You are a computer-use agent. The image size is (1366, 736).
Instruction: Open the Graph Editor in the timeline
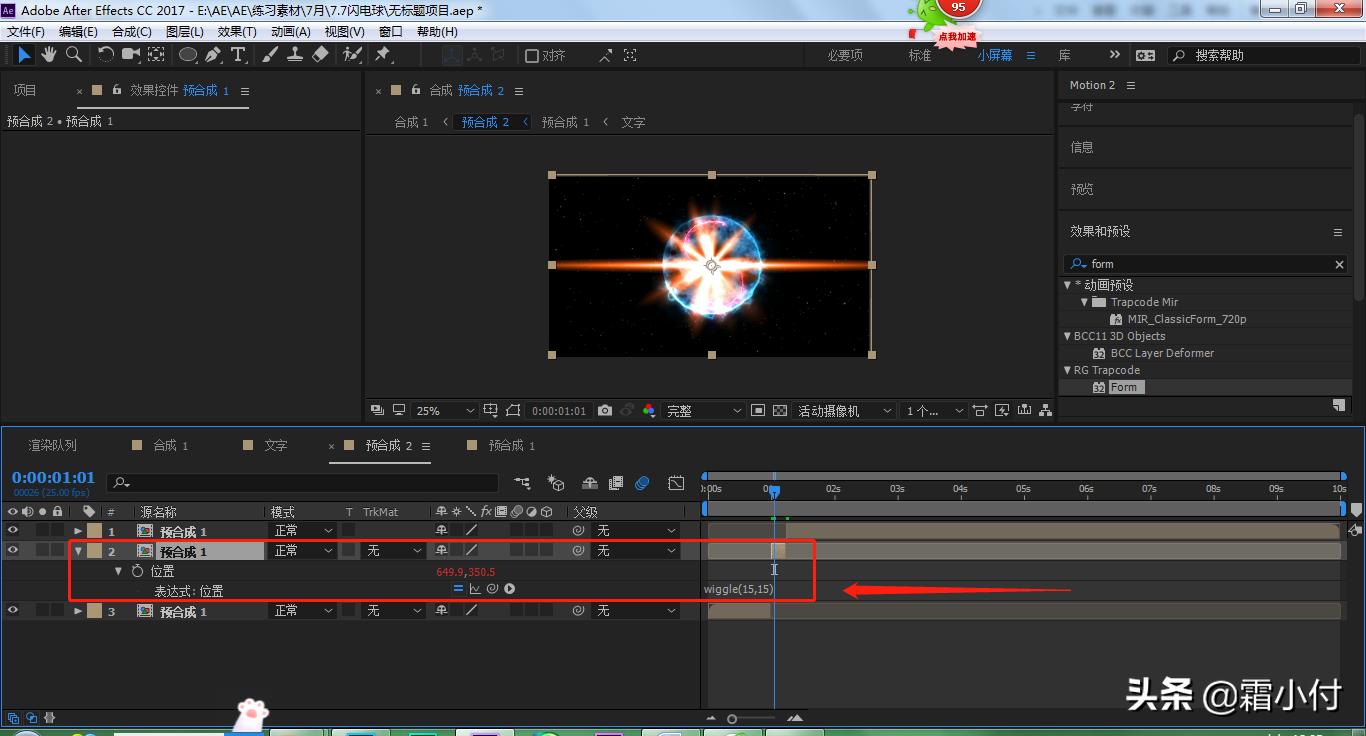point(676,483)
